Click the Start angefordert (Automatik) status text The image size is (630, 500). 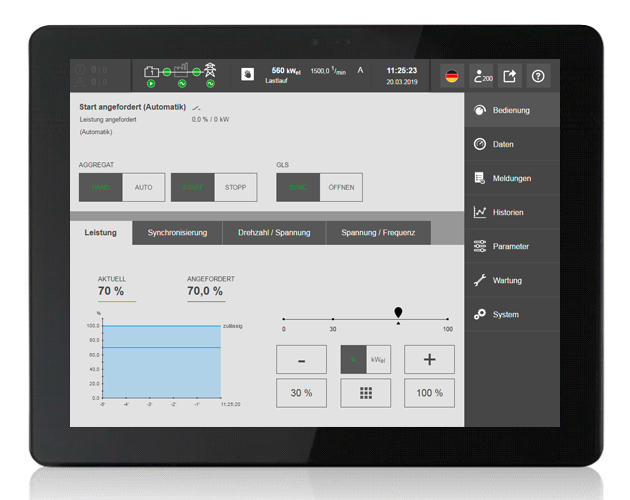tap(133, 107)
